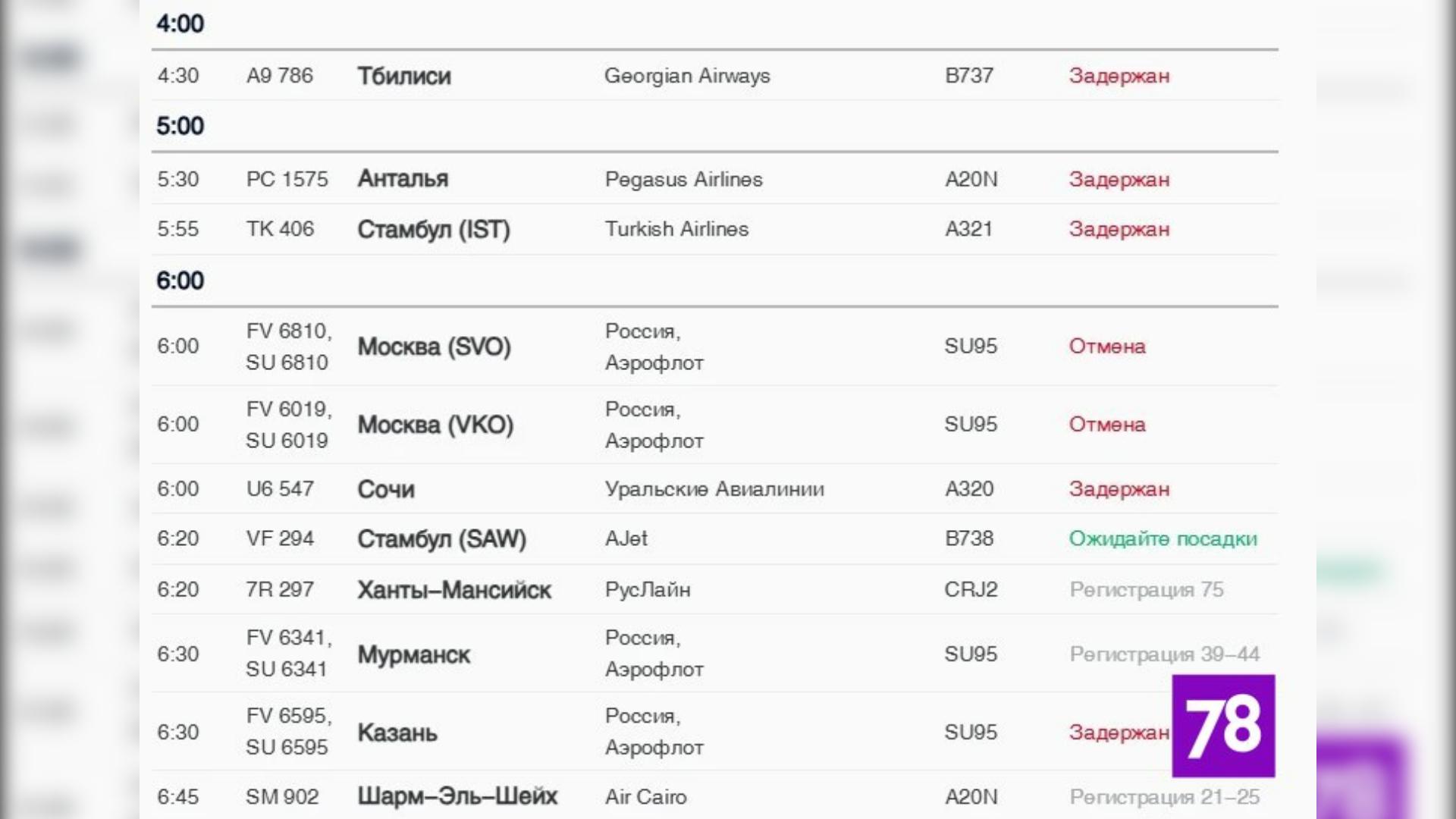The image size is (1456, 819).
Task: Click the Регистрация 75 status text
Action: 1146,590
